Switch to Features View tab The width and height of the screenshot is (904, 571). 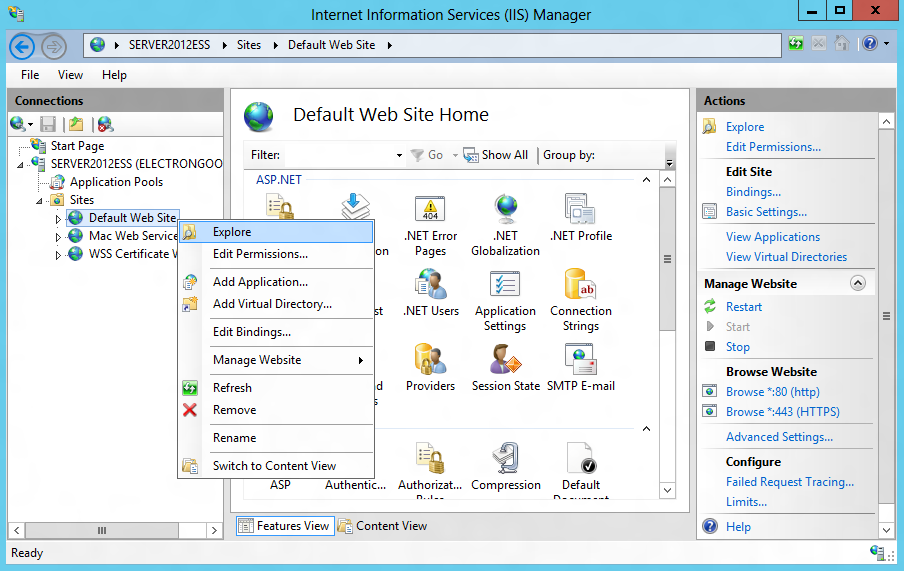point(285,526)
